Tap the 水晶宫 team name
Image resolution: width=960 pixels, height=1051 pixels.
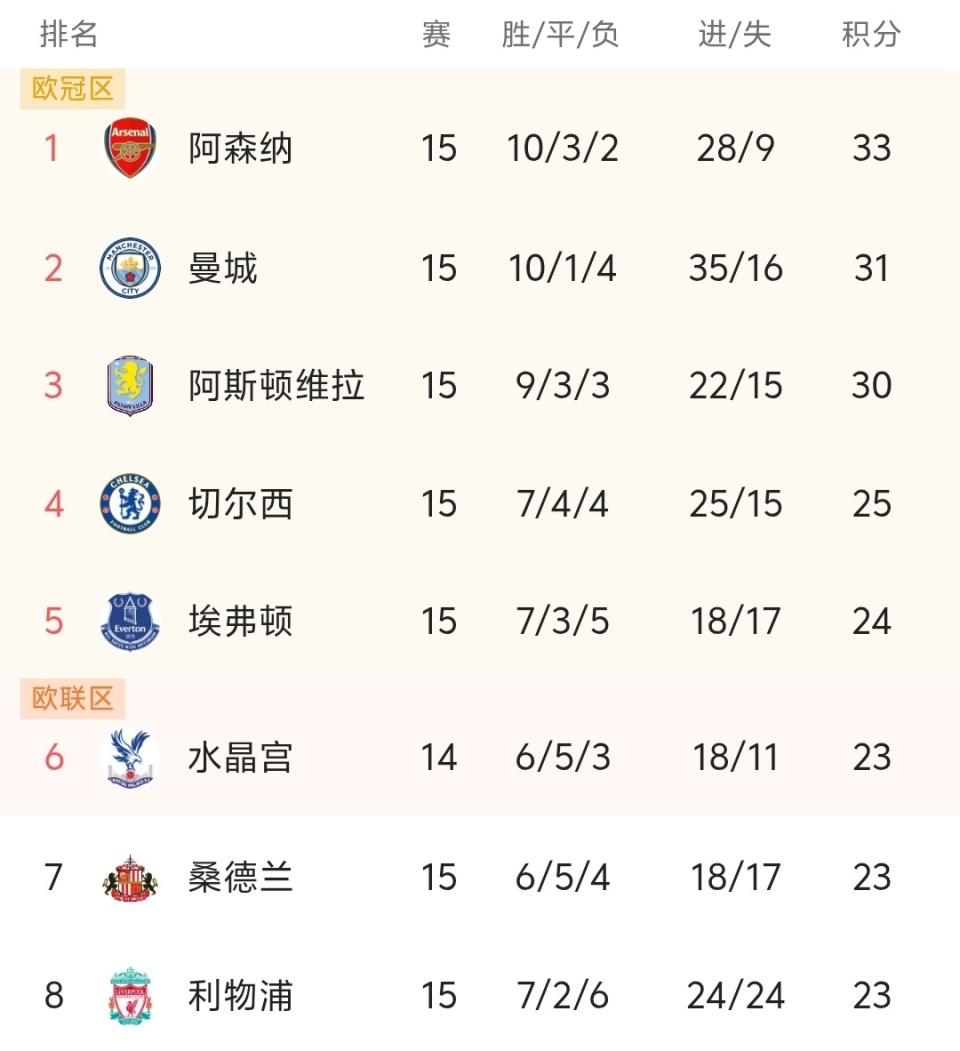240,758
